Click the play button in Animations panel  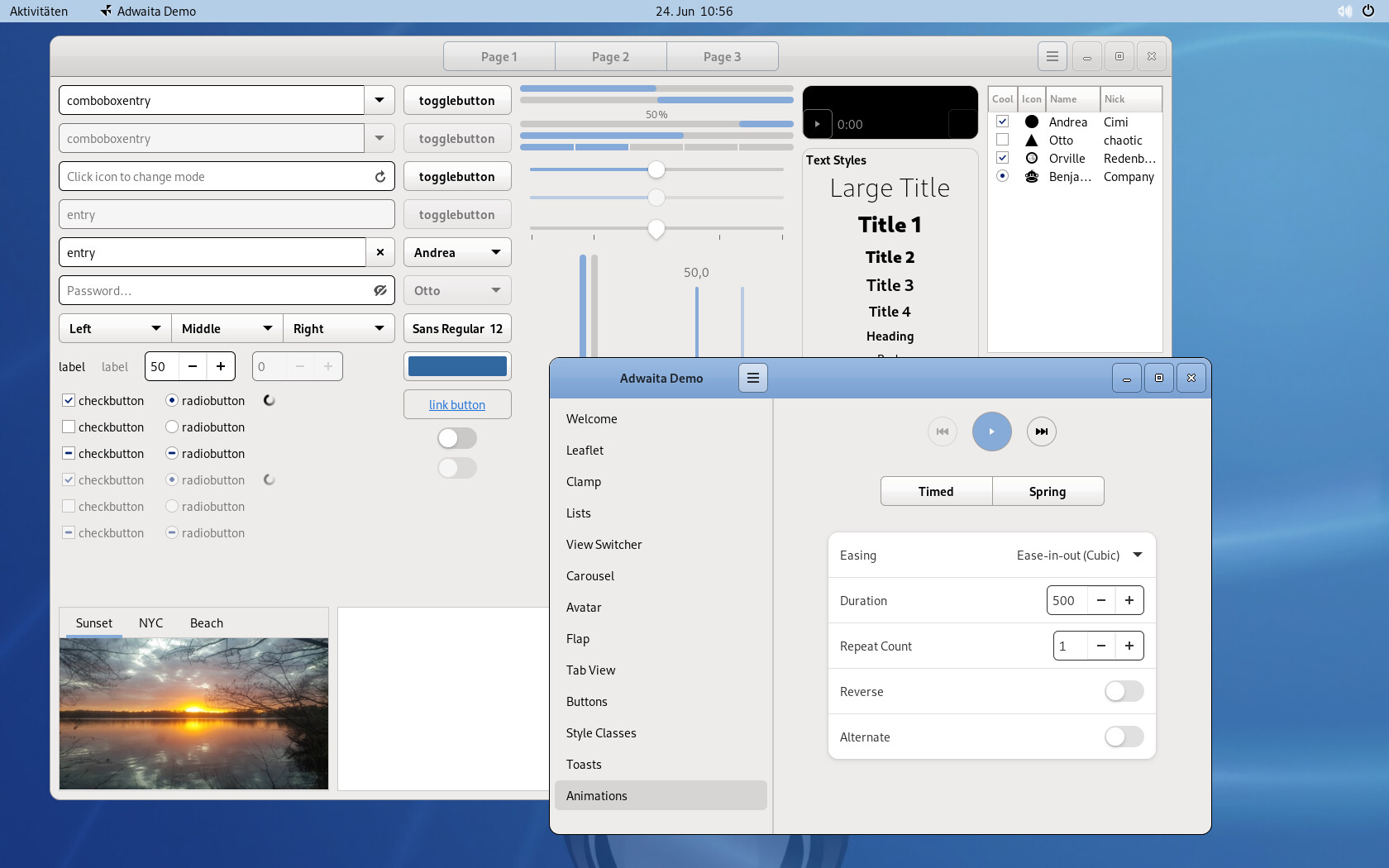point(991,432)
